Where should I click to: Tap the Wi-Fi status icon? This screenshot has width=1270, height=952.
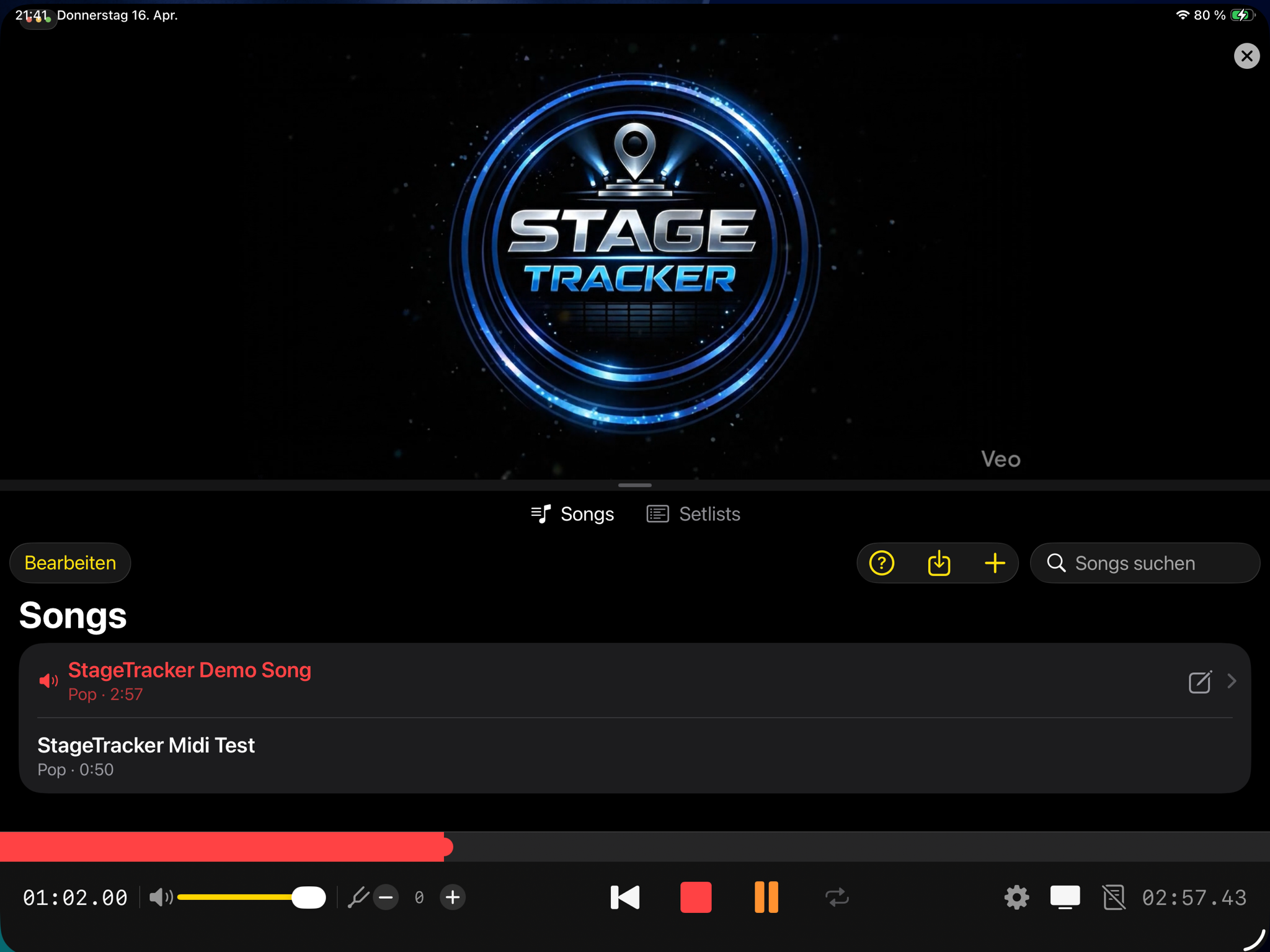1183,15
